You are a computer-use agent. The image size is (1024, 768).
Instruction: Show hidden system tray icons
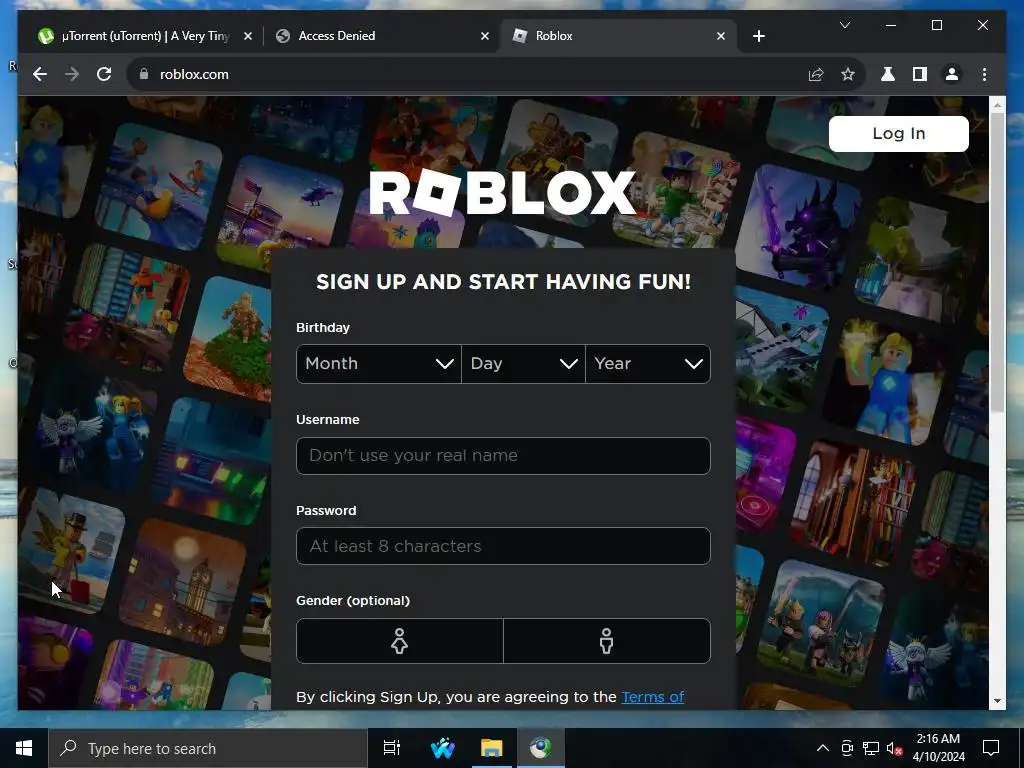coord(823,748)
